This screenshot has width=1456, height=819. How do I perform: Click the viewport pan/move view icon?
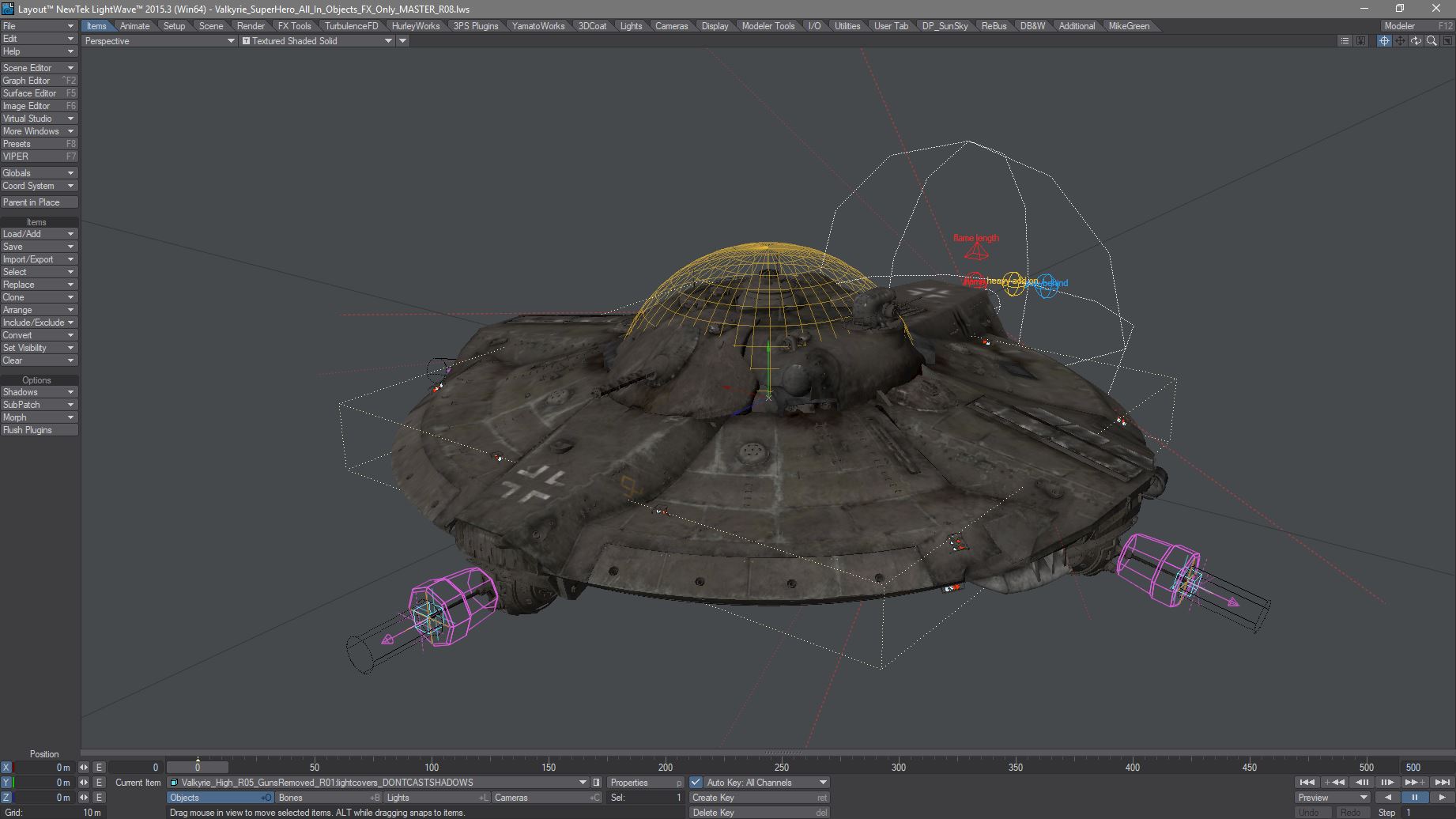pos(1400,41)
